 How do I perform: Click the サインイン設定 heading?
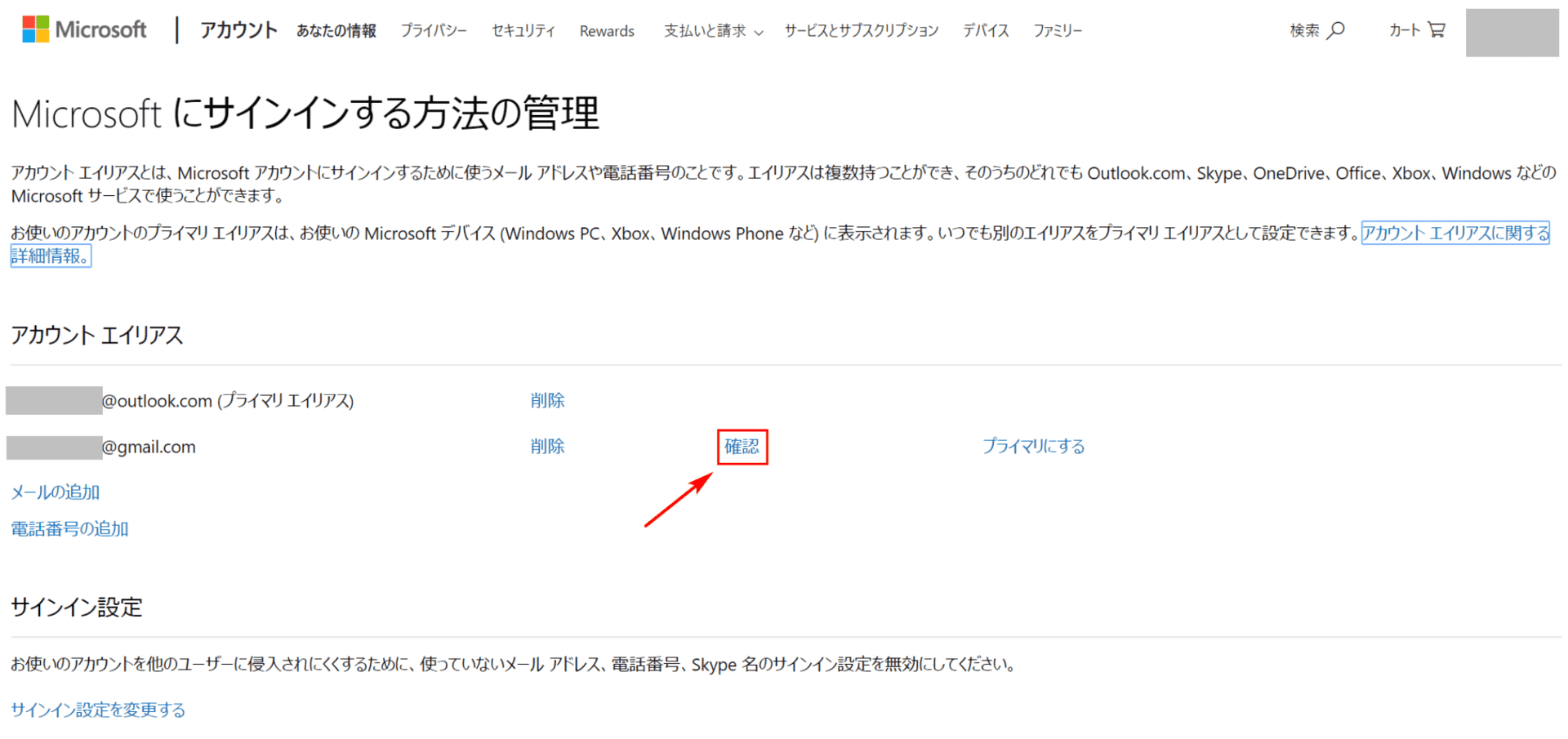pyautogui.click(x=77, y=607)
